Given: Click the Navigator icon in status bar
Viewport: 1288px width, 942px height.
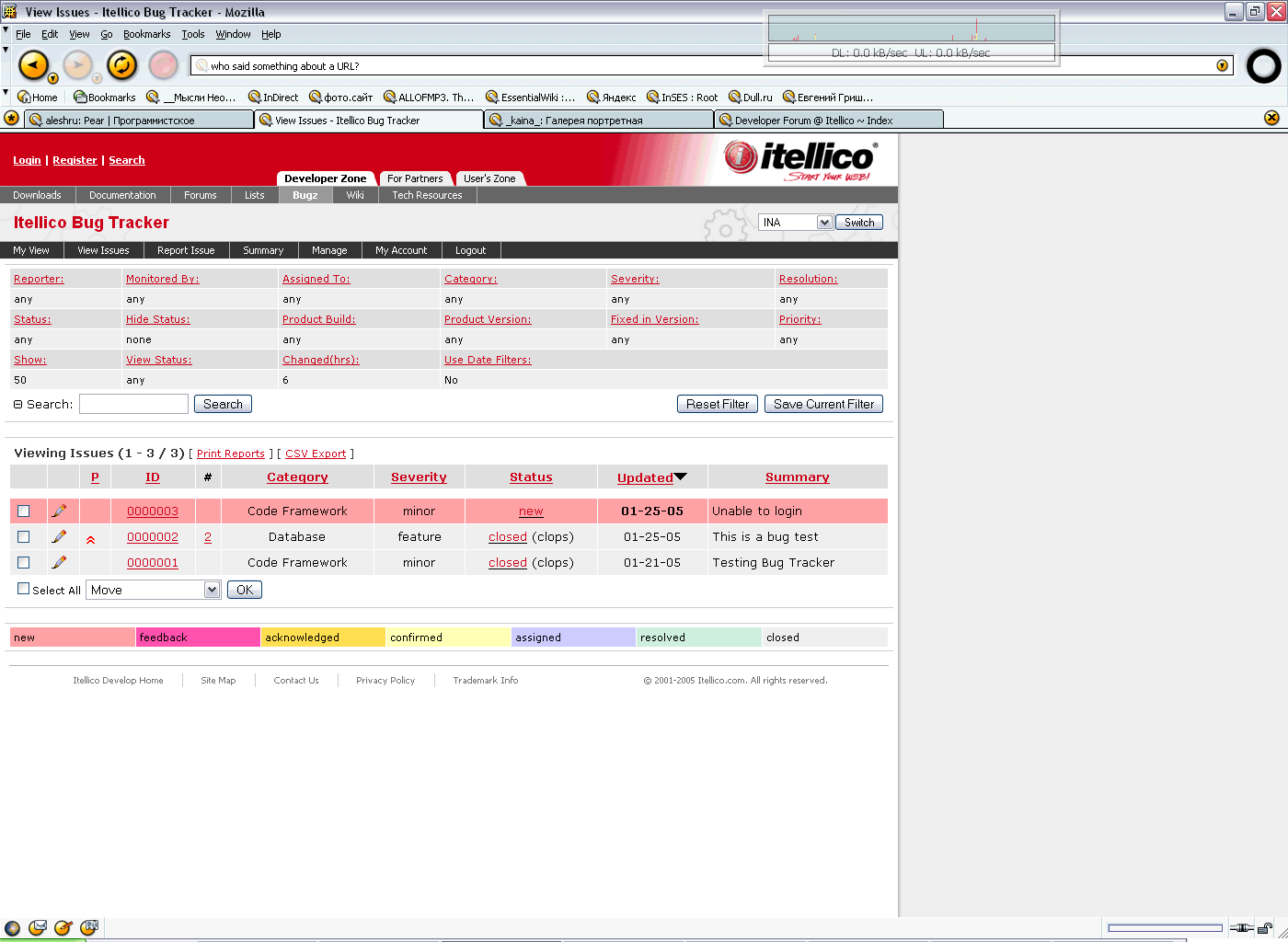Looking at the screenshot, I should 12,928.
